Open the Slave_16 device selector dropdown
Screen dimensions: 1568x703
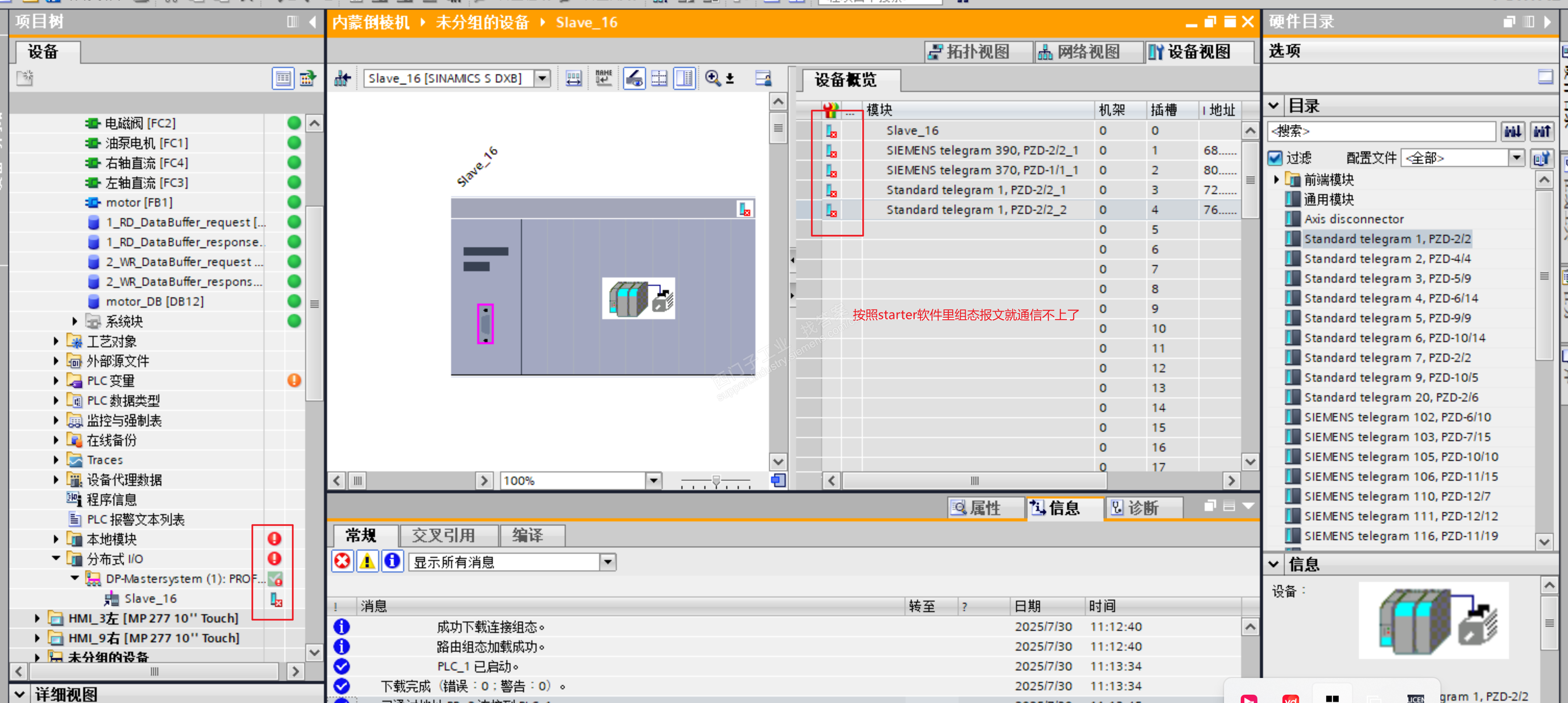tap(542, 78)
